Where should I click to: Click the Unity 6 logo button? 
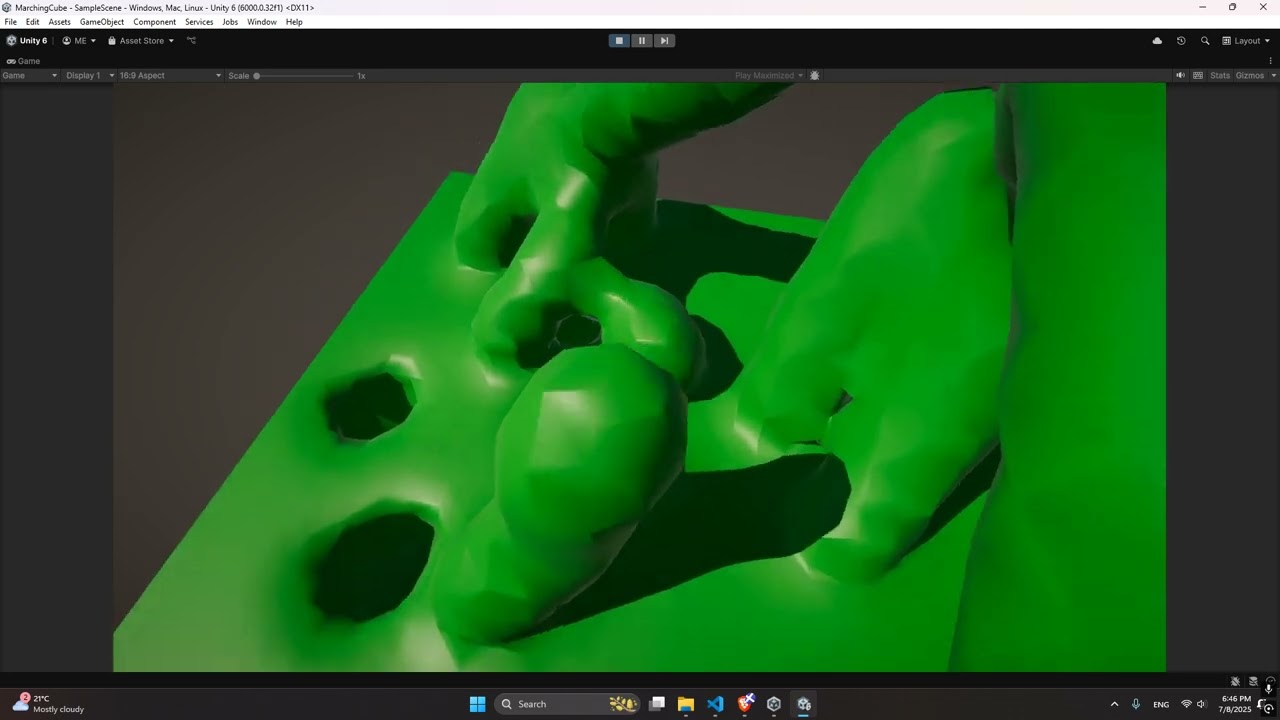(x=27, y=41)
